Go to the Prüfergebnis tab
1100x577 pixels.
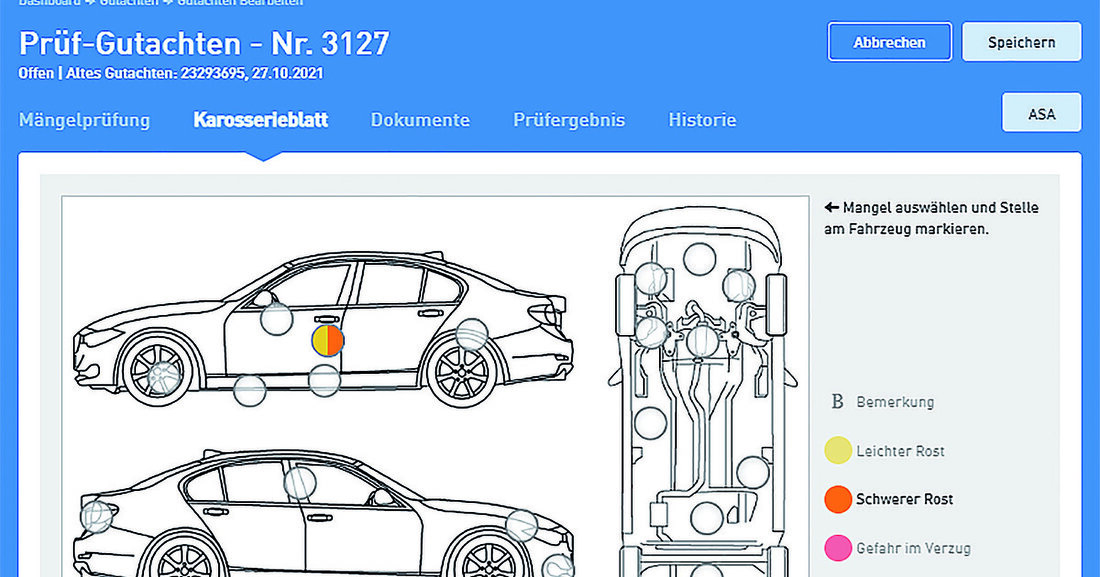pyautogui.click(x=569, y=120)
